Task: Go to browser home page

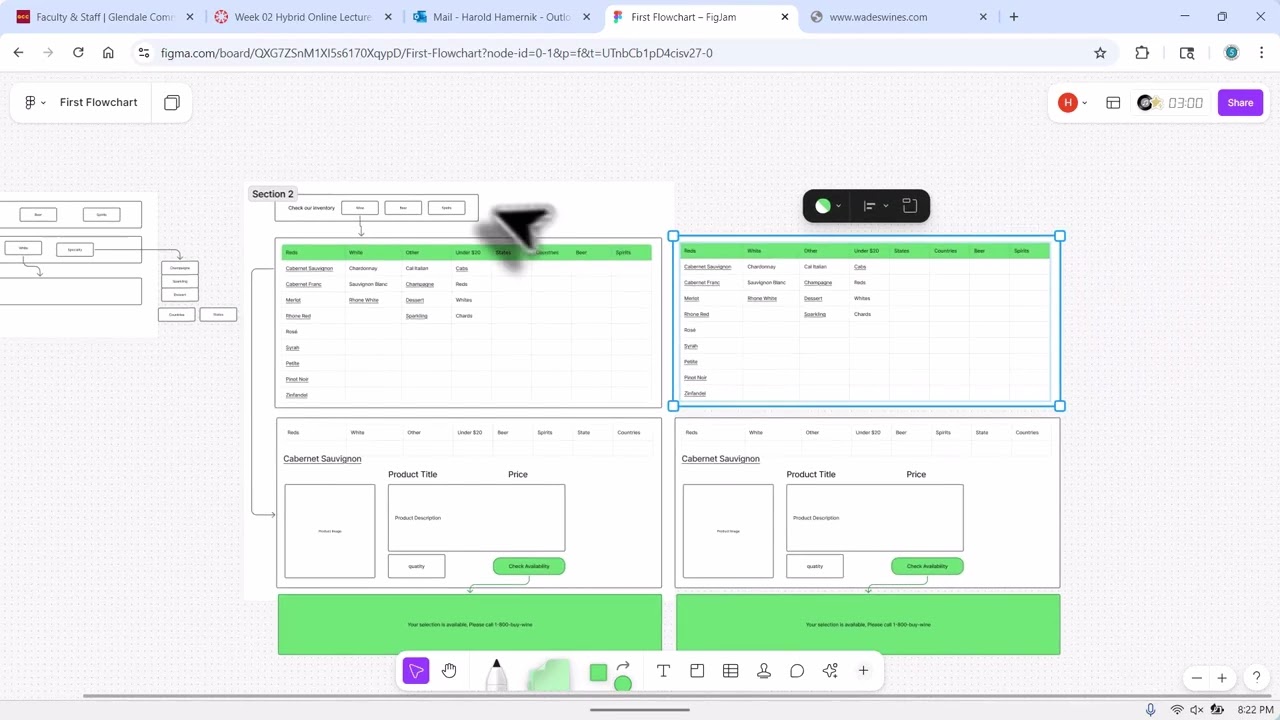Action: [108, 53]
